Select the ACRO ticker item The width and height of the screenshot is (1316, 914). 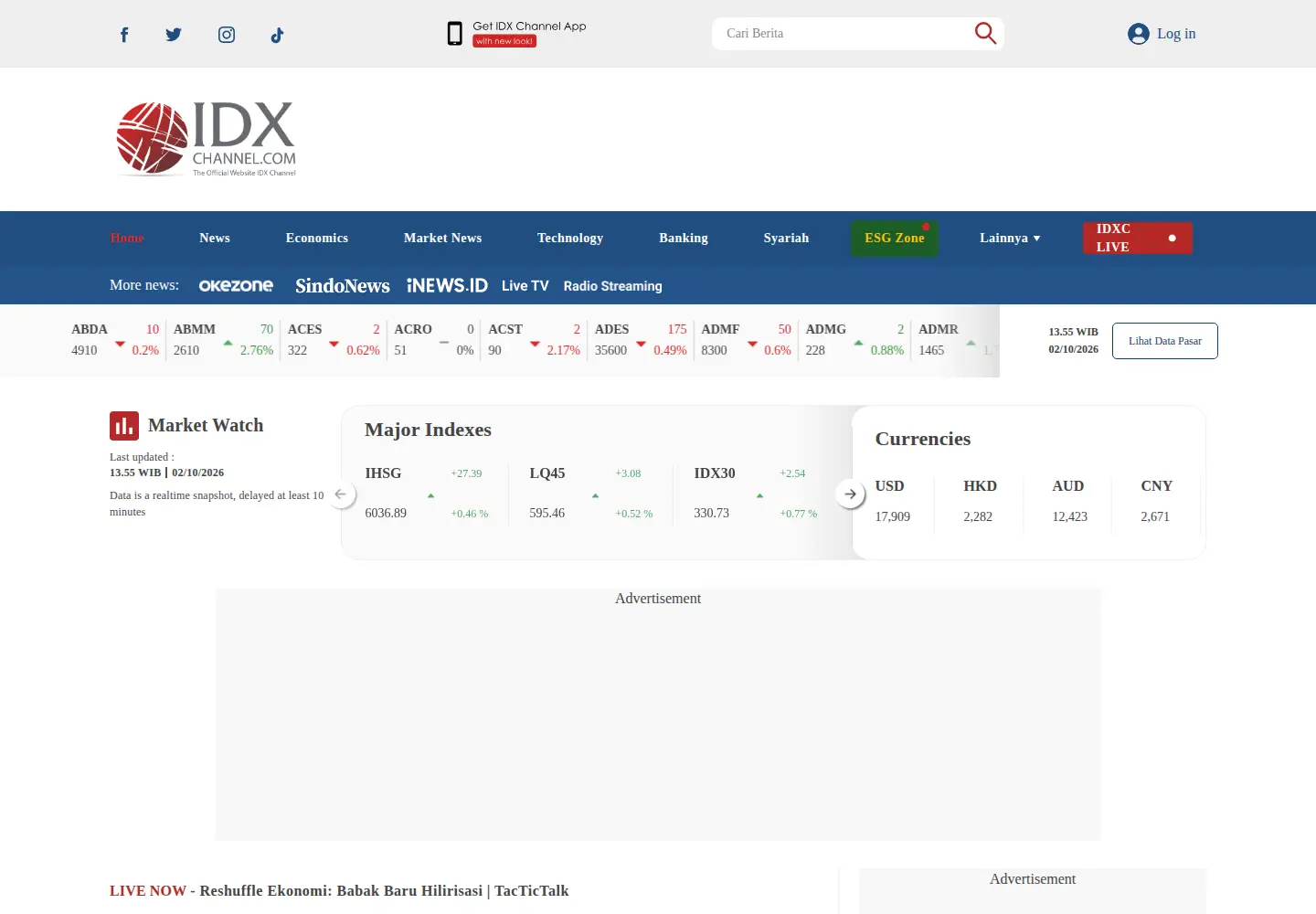tap(434, 340)
